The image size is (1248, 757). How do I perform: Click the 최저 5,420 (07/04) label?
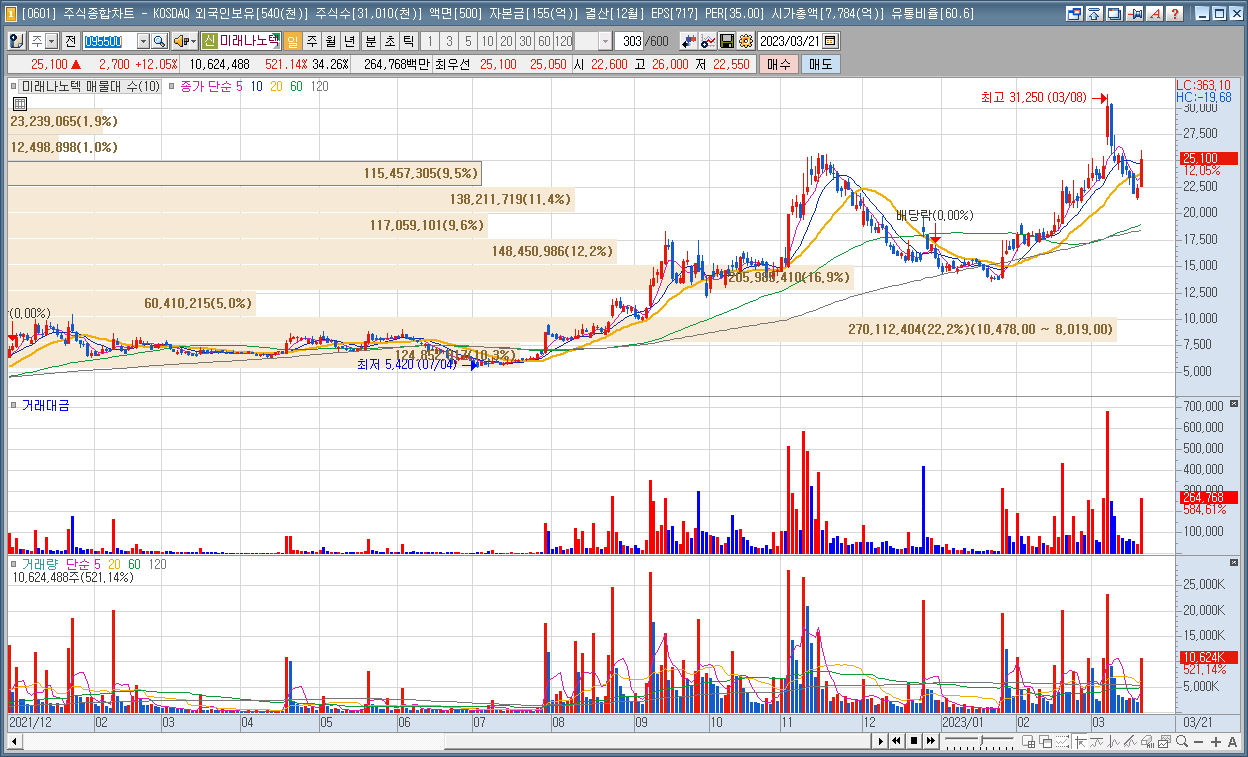[x=406, y=365]
